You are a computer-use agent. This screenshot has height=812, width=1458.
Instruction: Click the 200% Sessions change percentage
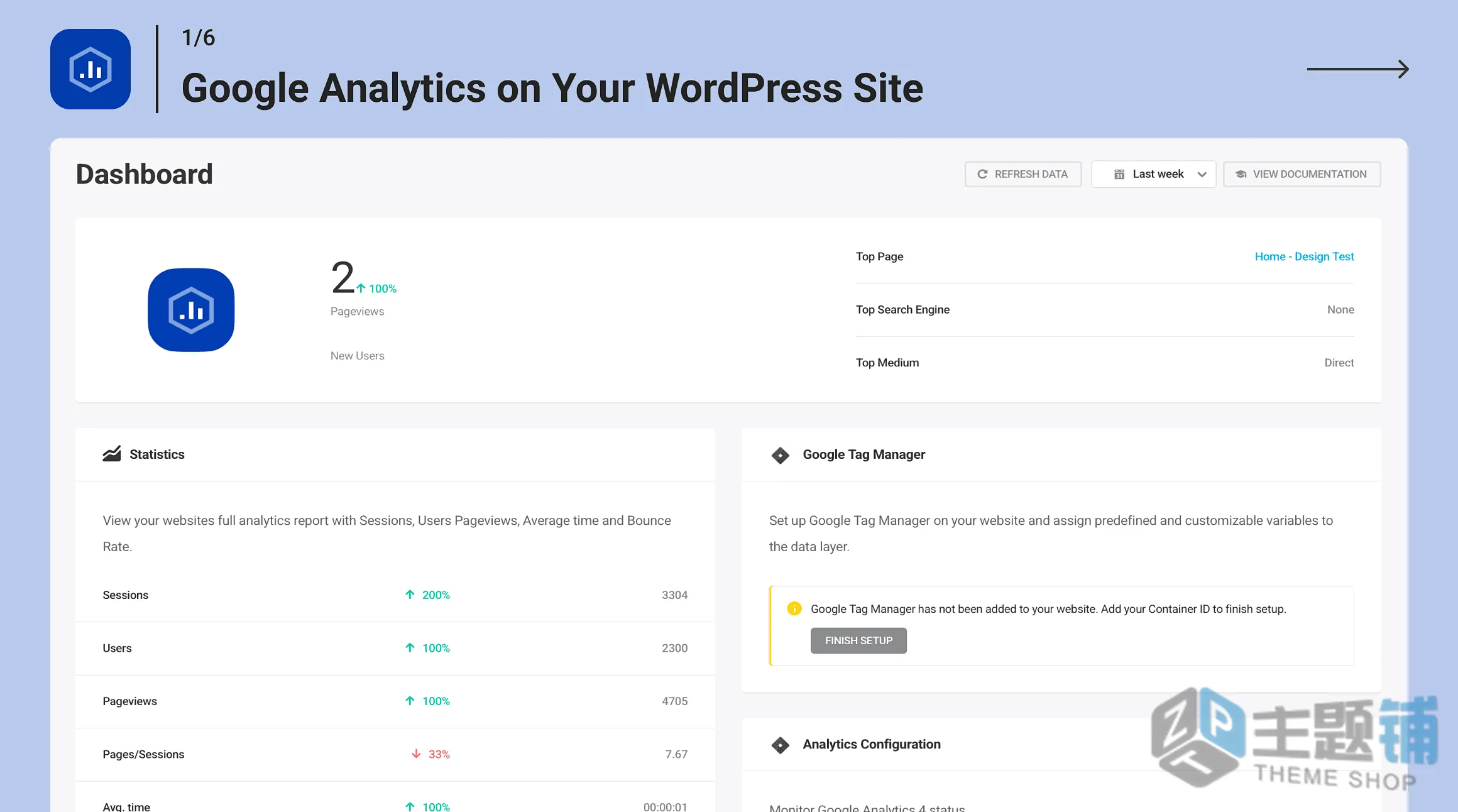coord(436,595)
